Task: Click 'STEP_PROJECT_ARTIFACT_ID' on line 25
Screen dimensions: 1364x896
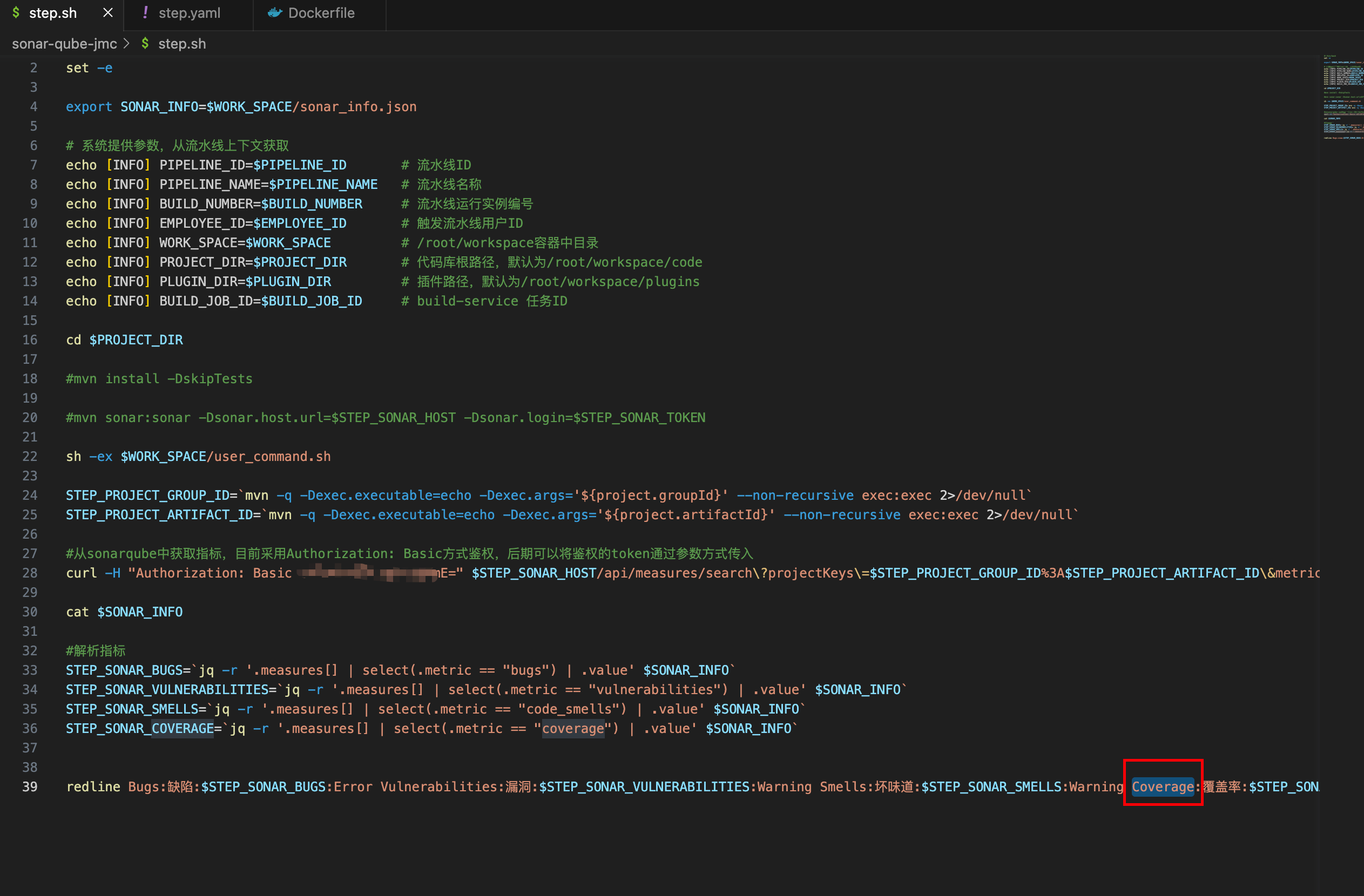Action: pyautogui.click(x=159, y=515)
